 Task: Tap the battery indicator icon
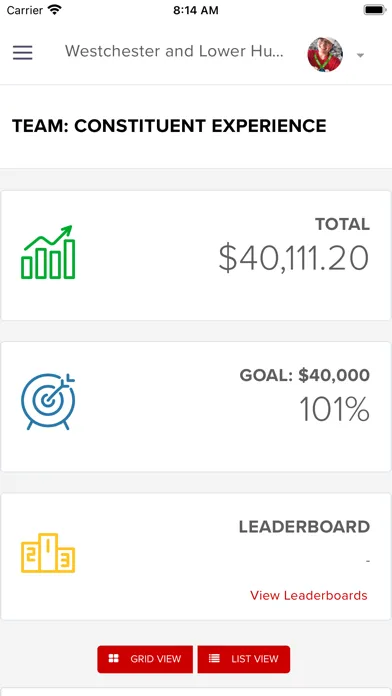click(x=375, y=10)
